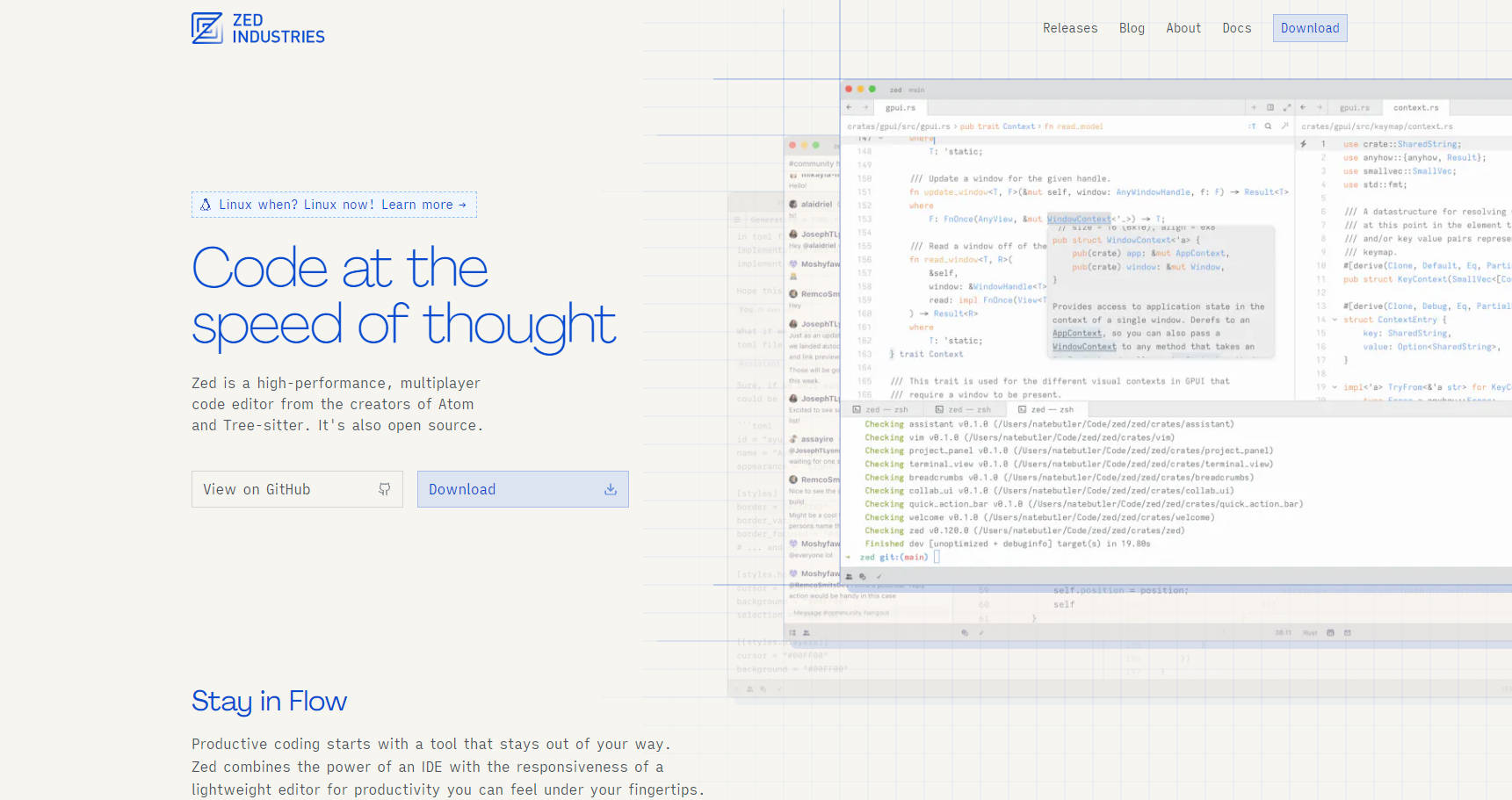
Task: Click the Zed Industries logo icon
Action: [x=207, y=28]
